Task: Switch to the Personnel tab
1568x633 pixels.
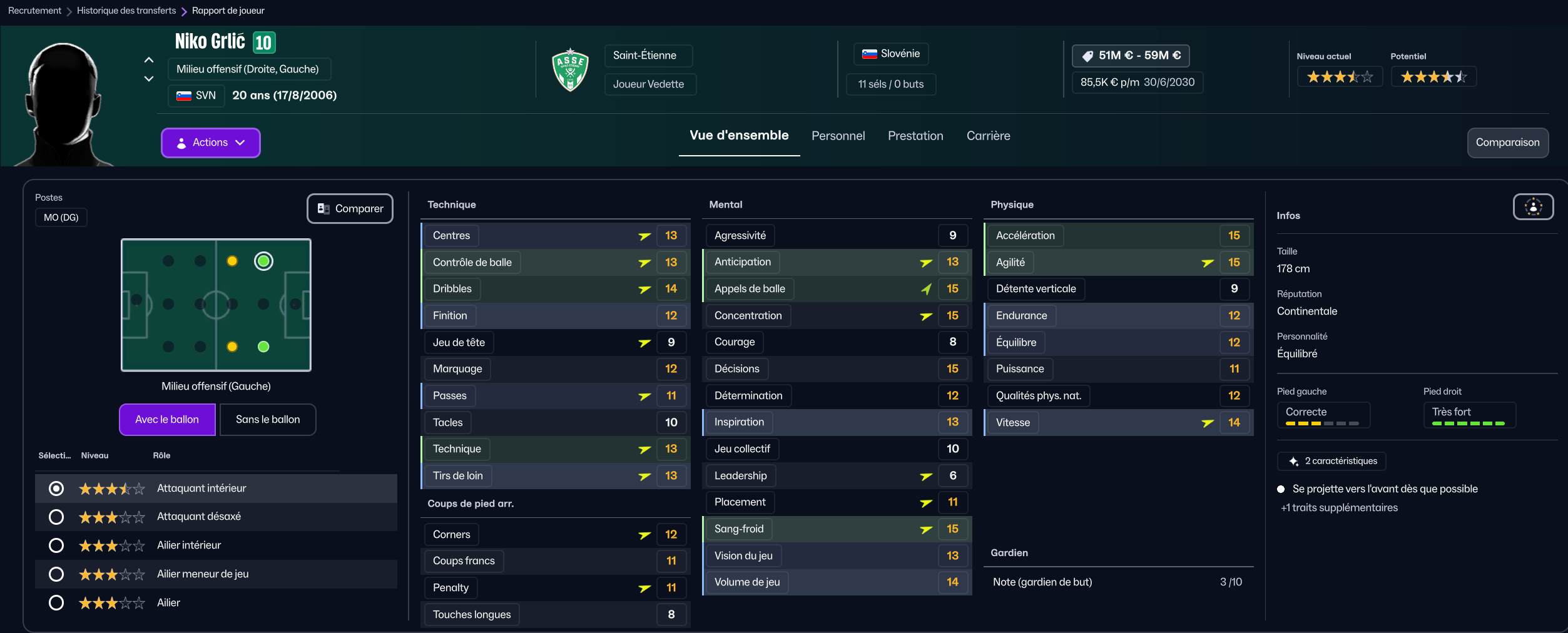Action: [838, 136]
